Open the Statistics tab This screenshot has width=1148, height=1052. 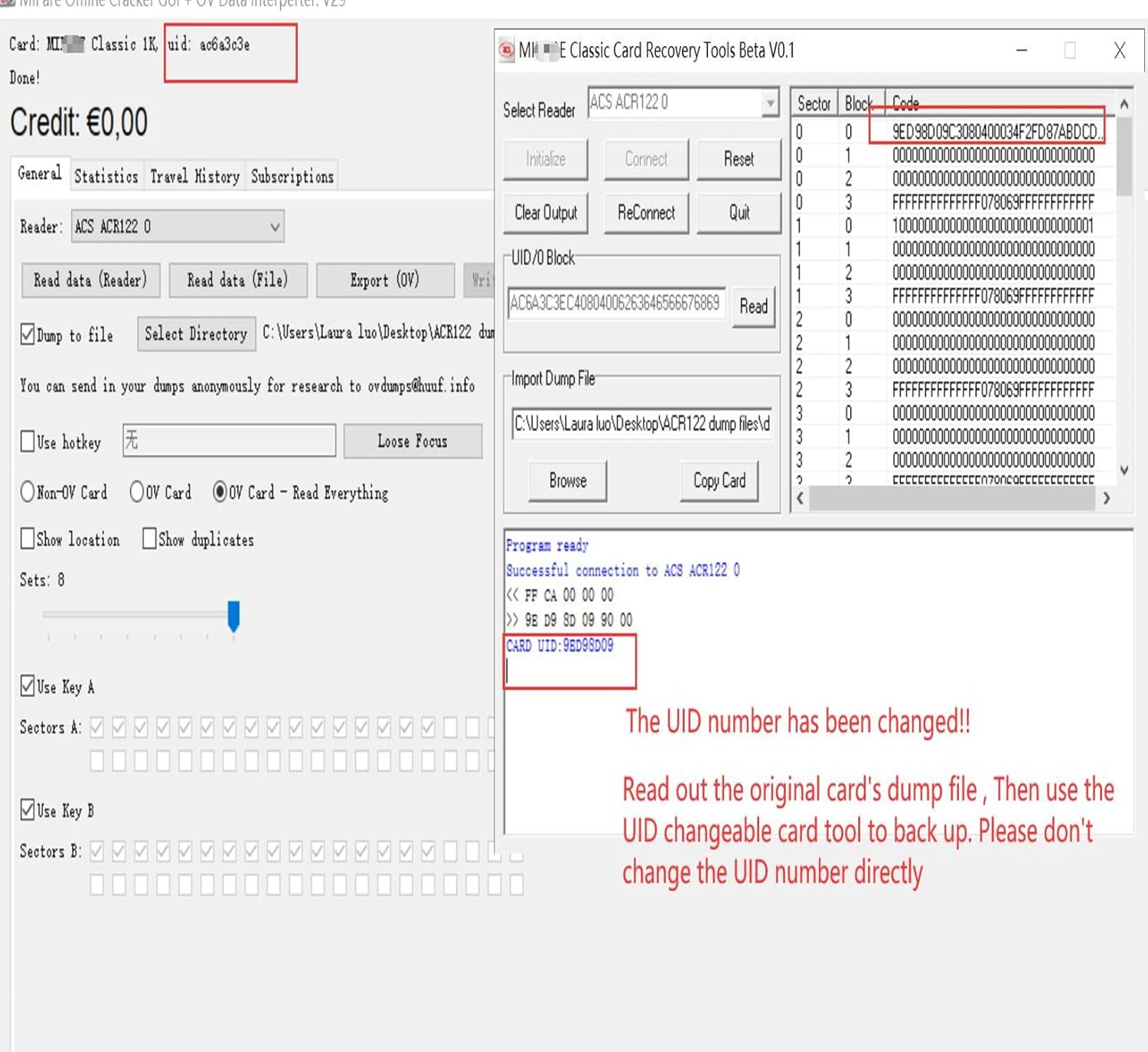click(106, 176)
